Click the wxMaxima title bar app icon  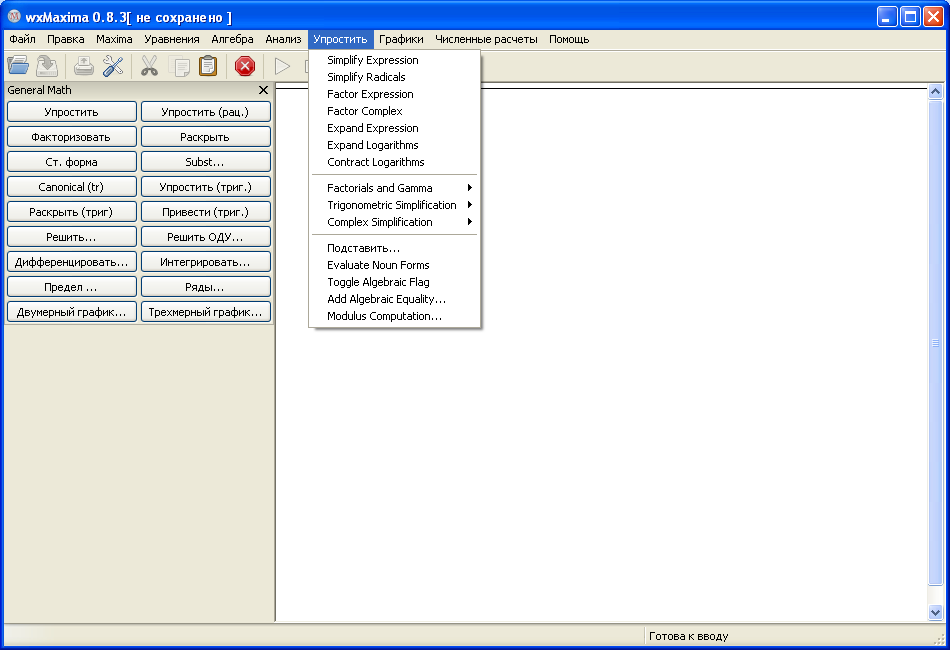click(x=14, y=16)
